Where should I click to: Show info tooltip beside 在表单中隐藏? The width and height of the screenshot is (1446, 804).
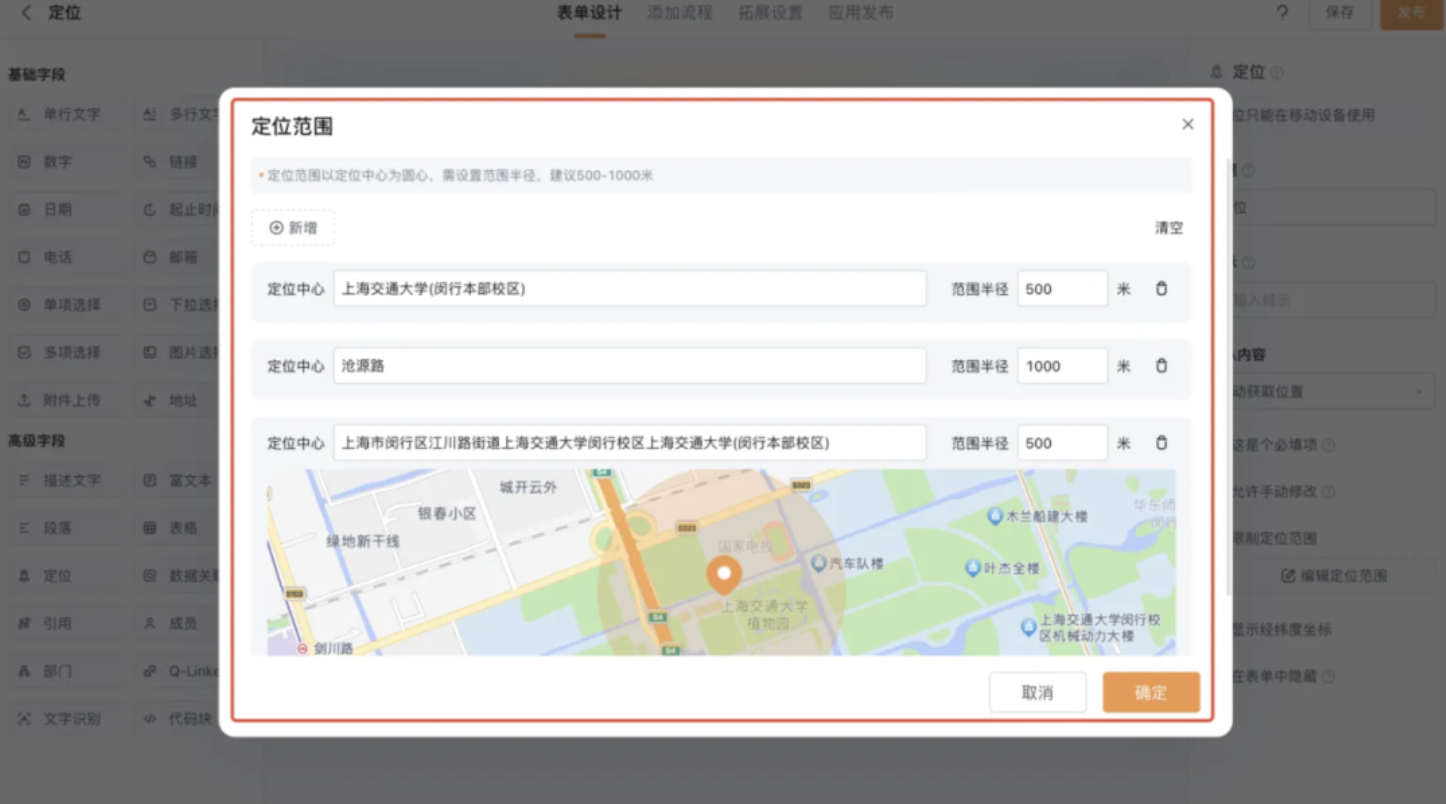1328,677
